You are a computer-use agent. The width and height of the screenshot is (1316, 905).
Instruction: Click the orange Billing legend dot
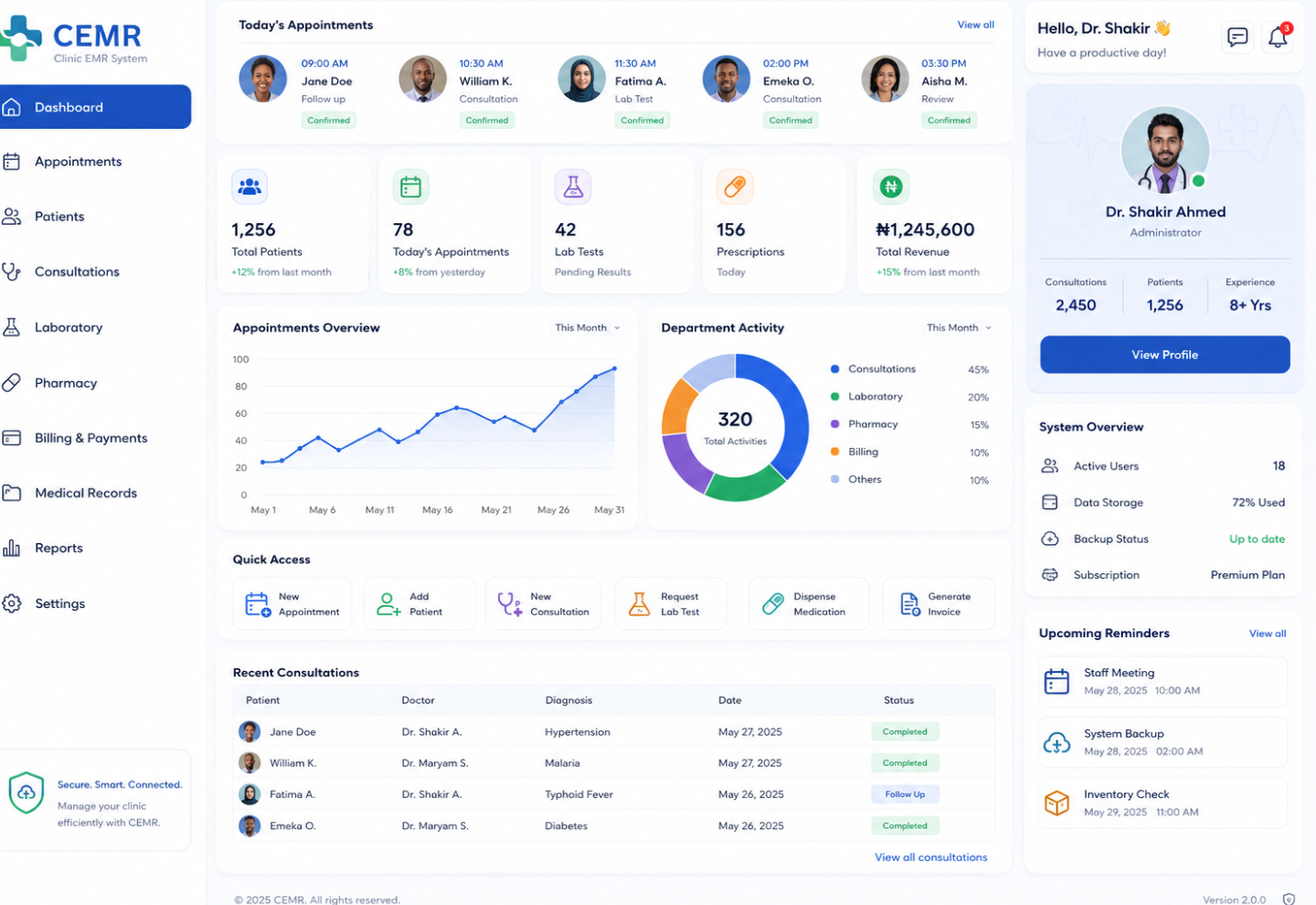pyautogui.click(x=834, y=452)
